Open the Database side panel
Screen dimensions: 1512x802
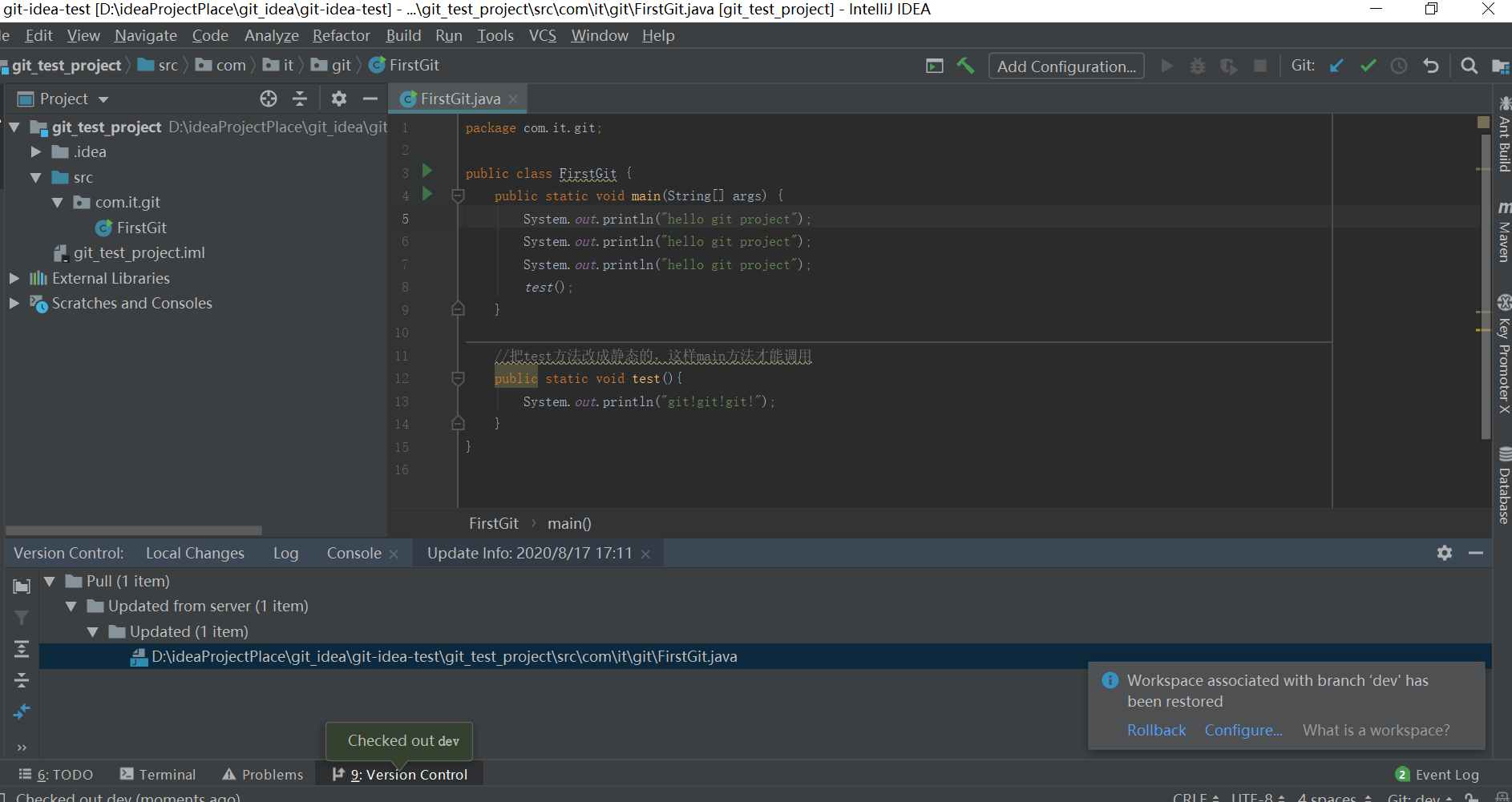(1504, 486)
